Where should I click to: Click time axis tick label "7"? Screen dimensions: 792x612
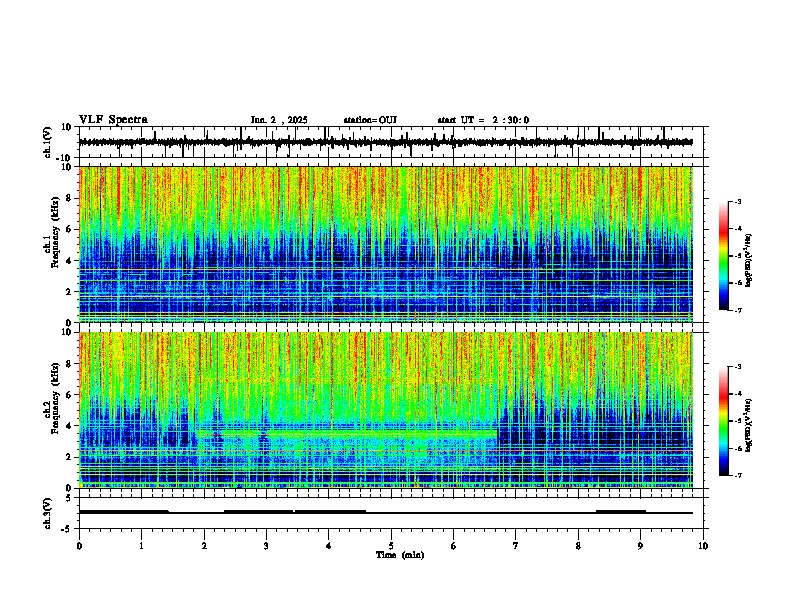point(516,546)
